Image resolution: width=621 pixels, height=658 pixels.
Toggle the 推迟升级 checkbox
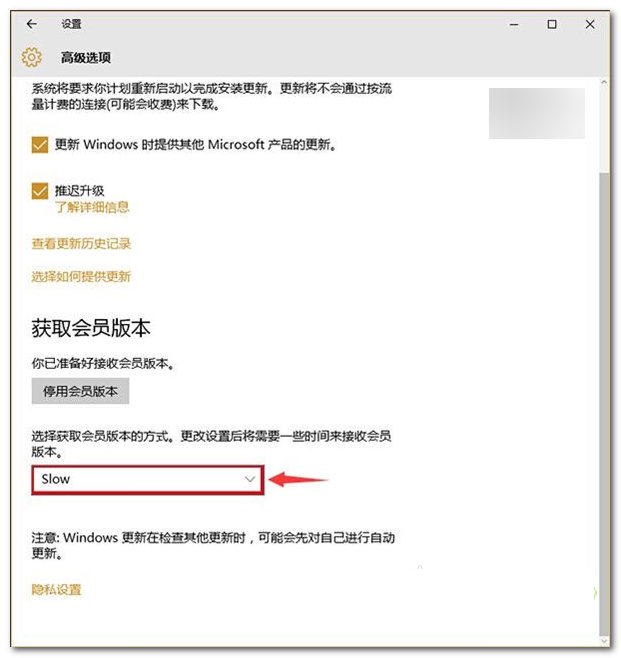40,191
